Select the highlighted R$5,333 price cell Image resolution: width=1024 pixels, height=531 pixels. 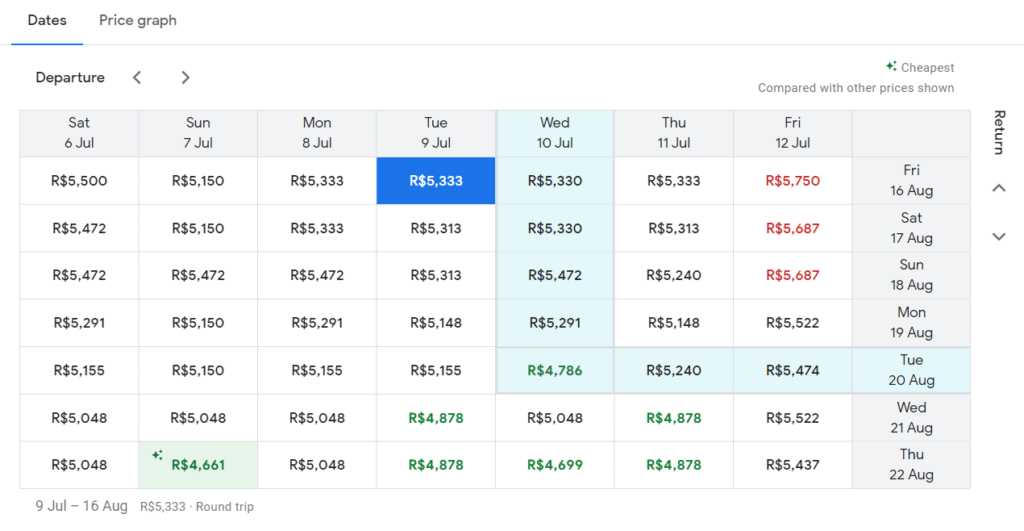436,181
